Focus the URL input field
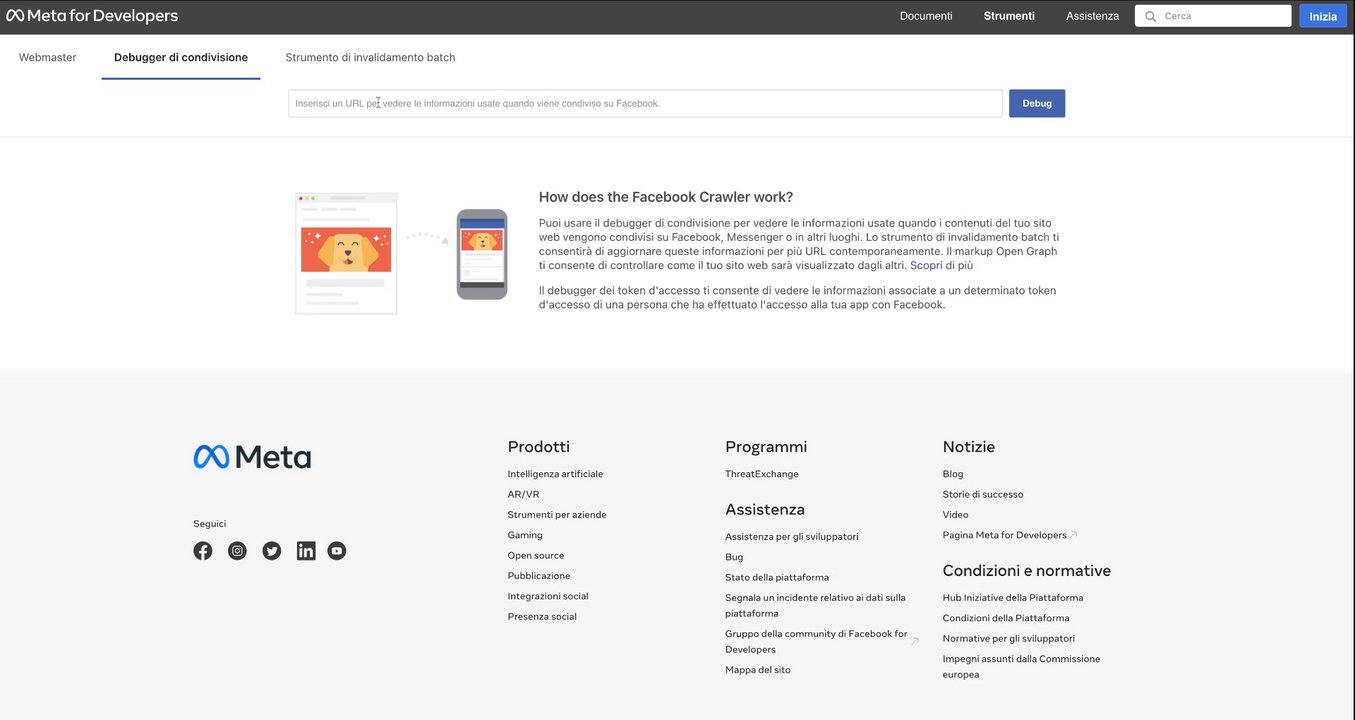Screen dimensions: 1355x720 point(645,103)
